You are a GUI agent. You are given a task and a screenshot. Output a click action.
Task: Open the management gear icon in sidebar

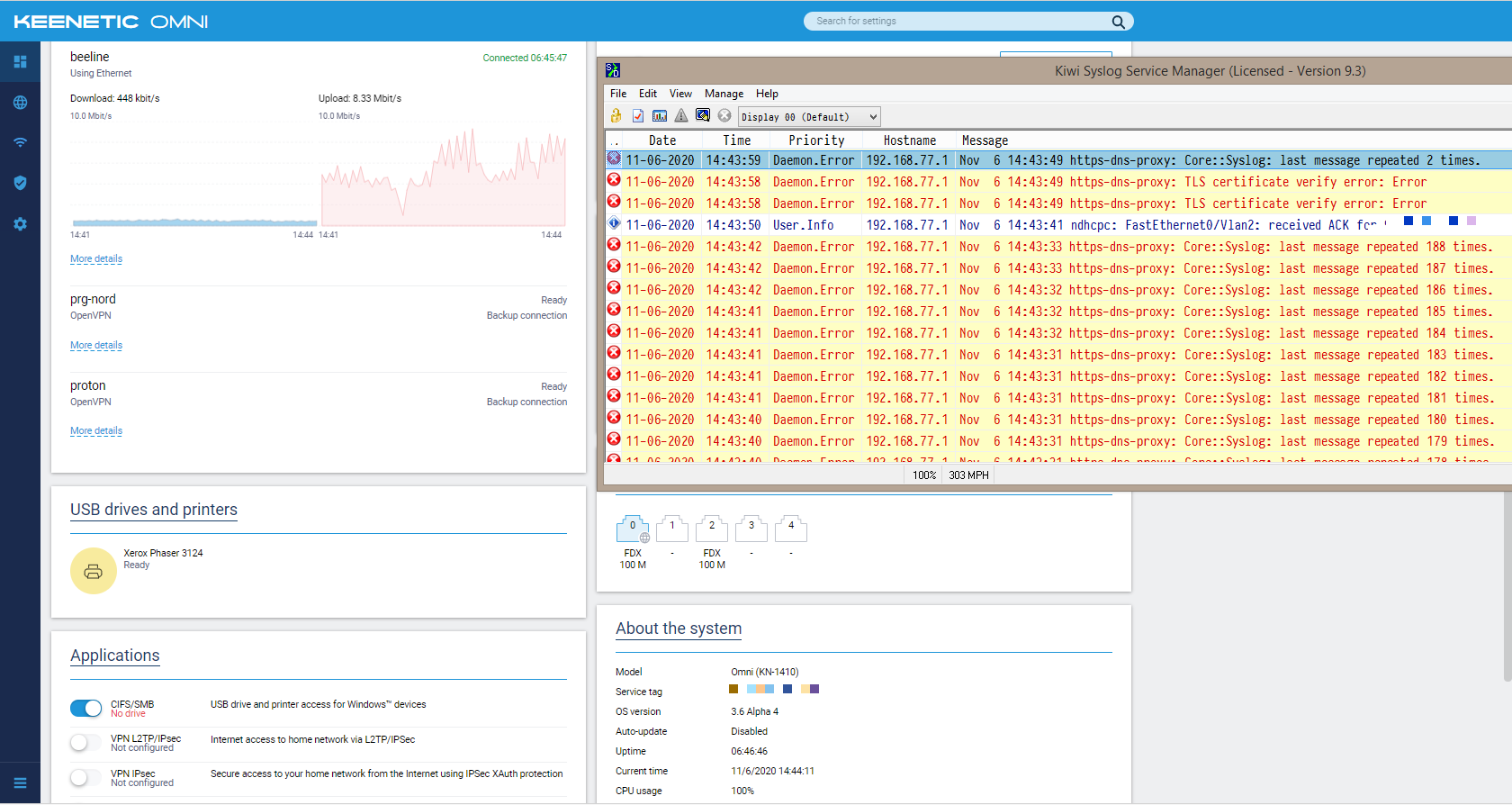click(20, 223)
